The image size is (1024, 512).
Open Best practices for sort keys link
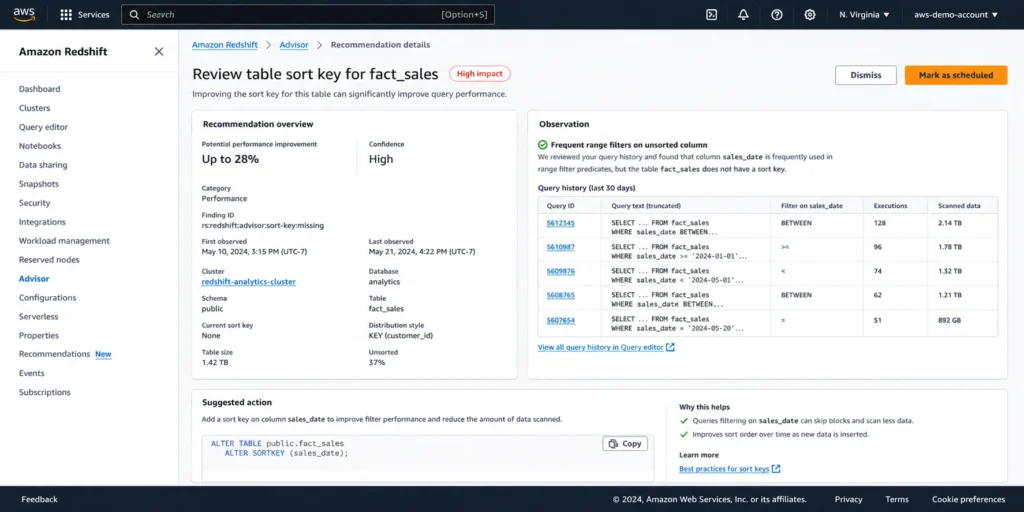tap(724, 469)
